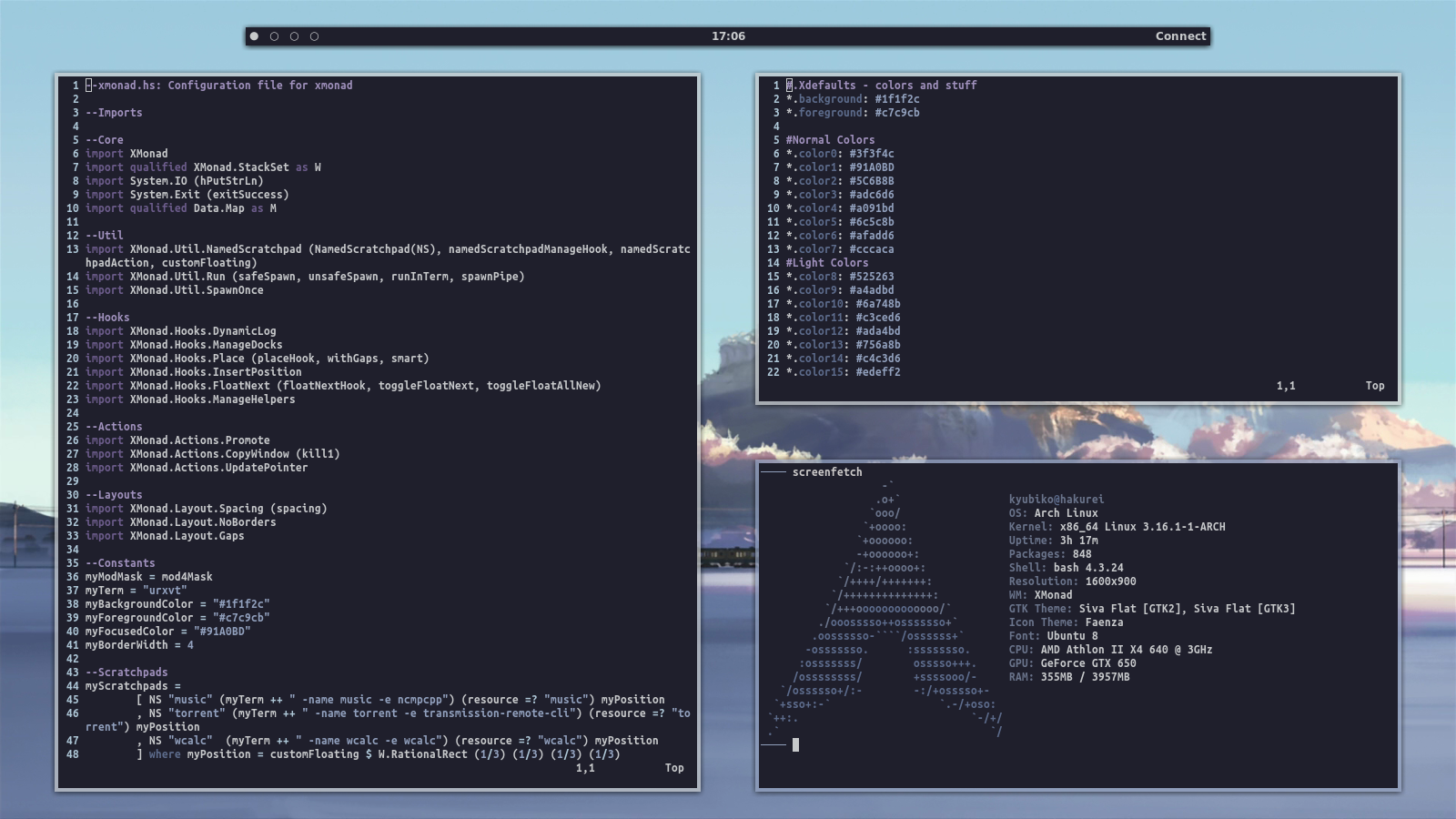Click the myFocusedColor definition line
The image size is (1456, 819).
pyautogui.click(x=168, y=632)
